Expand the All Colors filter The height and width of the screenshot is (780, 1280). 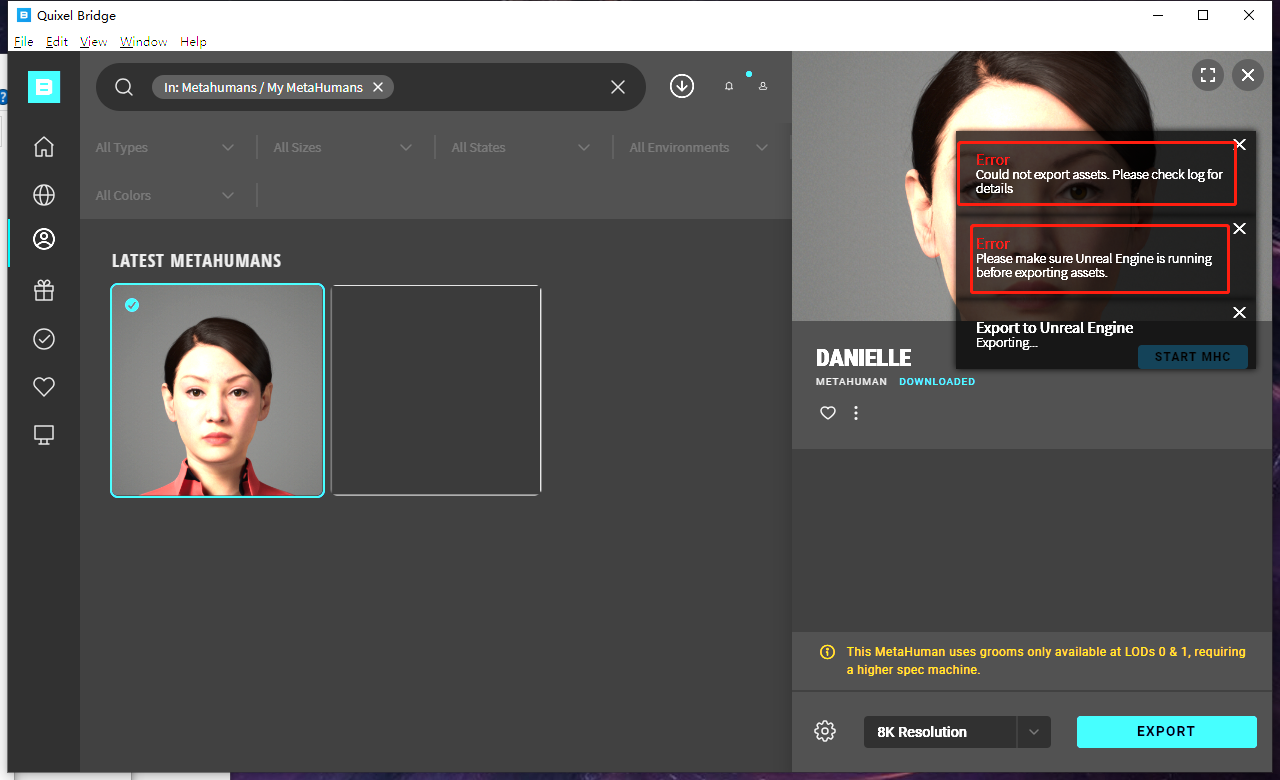(165, 195)
